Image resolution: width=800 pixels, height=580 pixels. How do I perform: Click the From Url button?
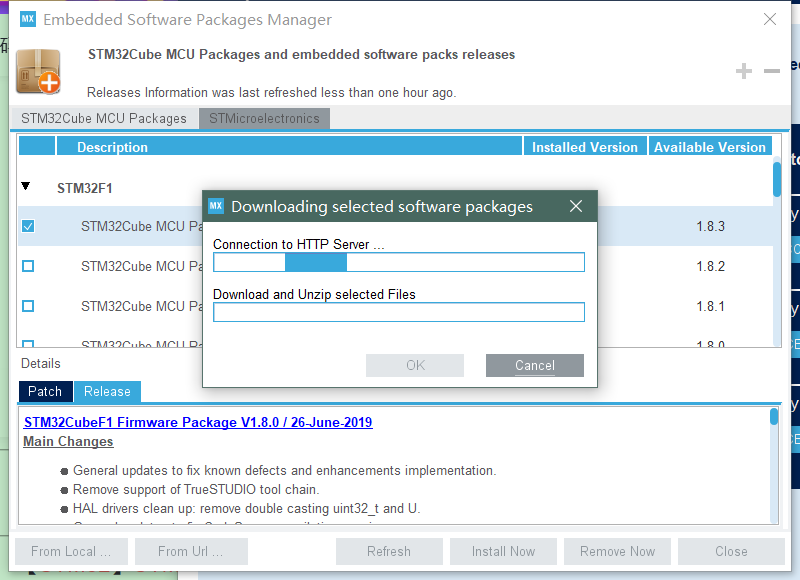[191, 551]
